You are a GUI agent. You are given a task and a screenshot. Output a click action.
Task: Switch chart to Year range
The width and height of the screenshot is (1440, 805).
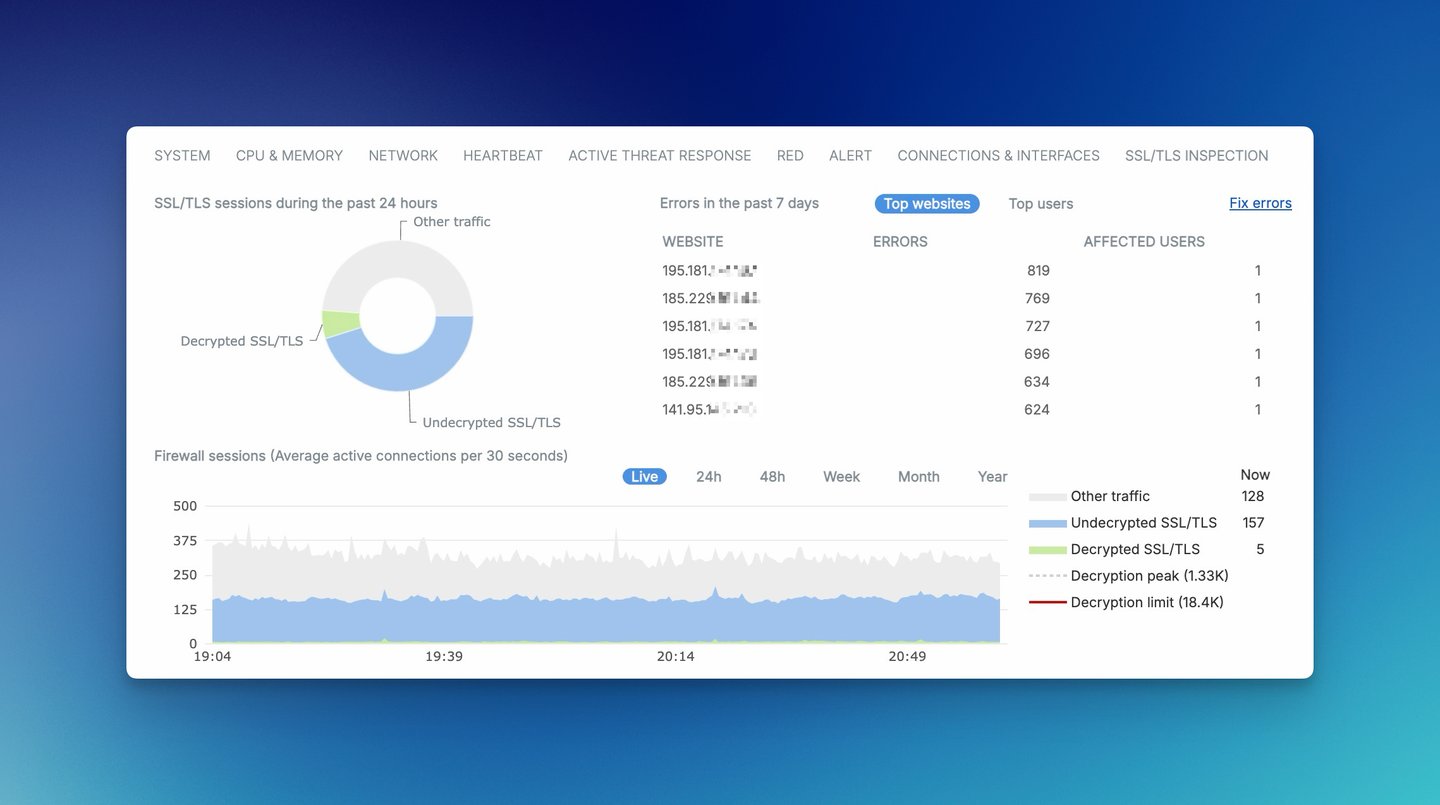point(992,477)
